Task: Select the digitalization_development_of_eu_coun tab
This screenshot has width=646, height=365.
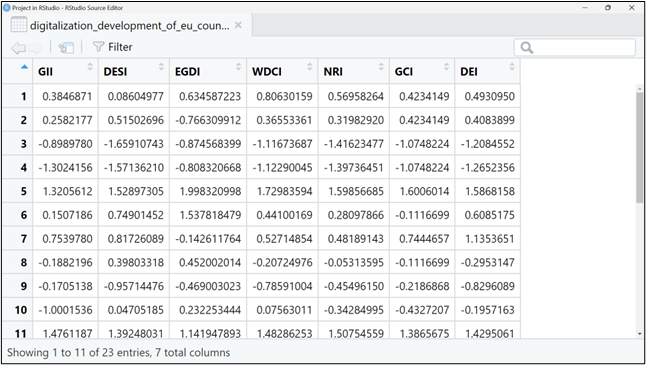Action: (127, 25)
